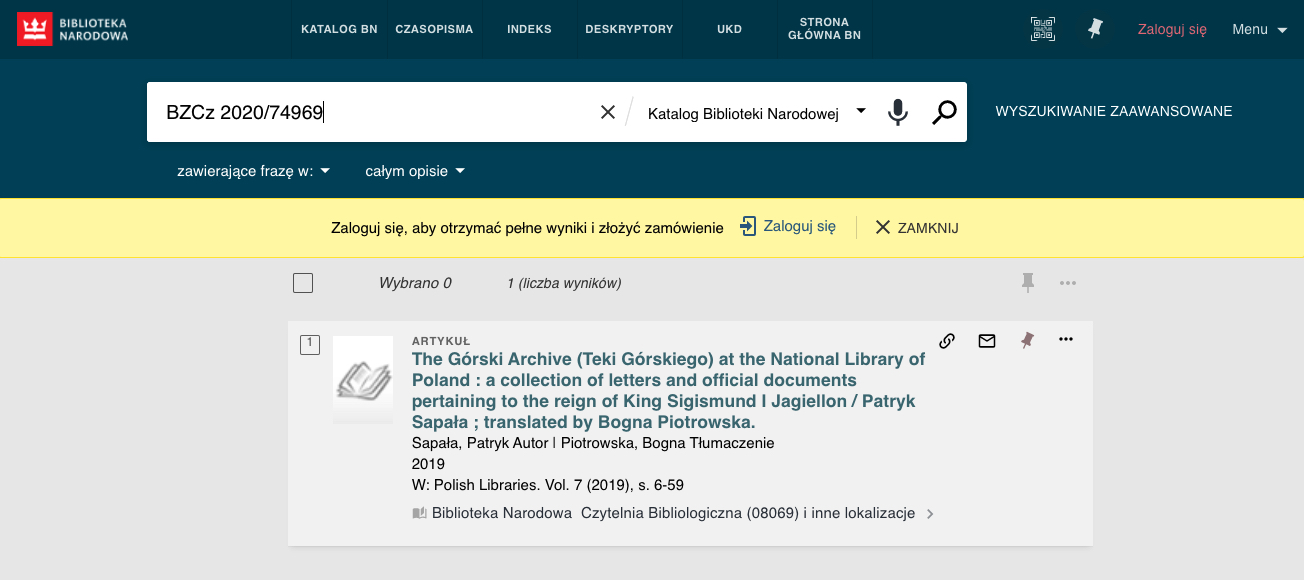The width and height of the screenshot is (1304, 580).
Task: Open UKD in the top navigation
Action: [729, 29]
